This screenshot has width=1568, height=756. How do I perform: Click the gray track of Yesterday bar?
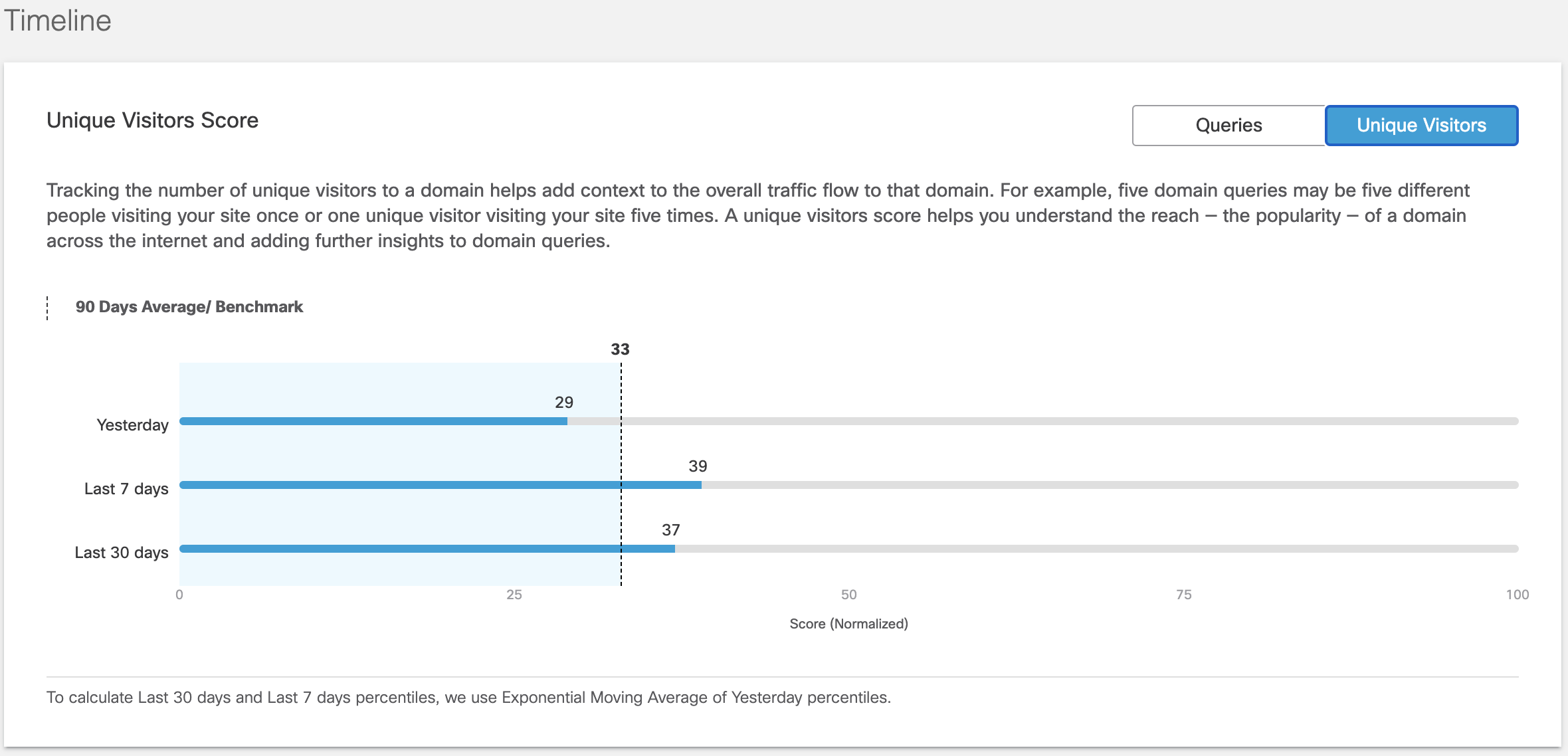click(x=1043, y=421)
